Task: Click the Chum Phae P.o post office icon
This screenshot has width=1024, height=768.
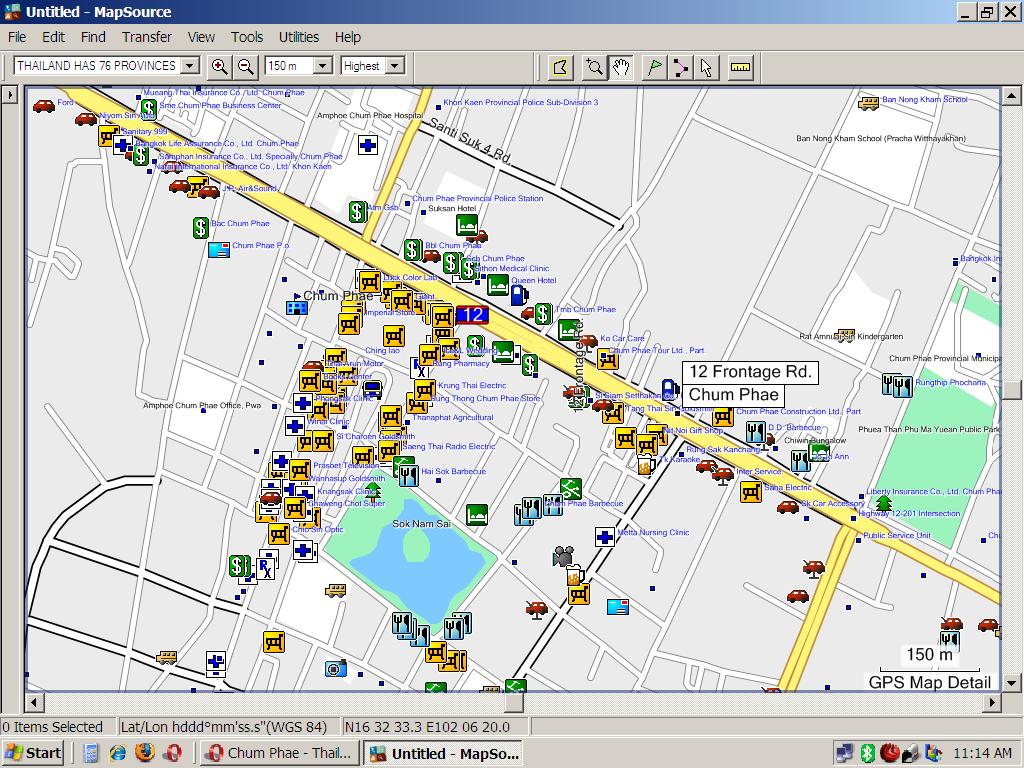Action: tap(219, 249)
